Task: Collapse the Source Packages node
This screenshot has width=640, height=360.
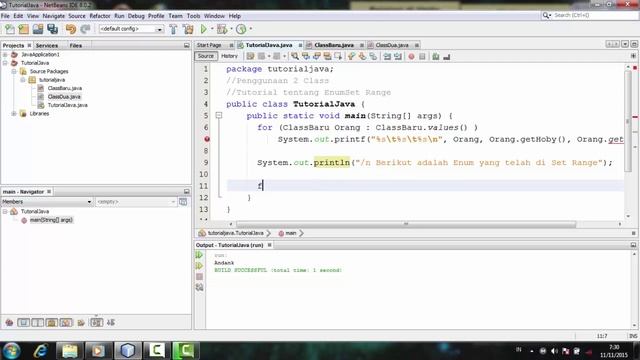Action: (x=14, y=71)
